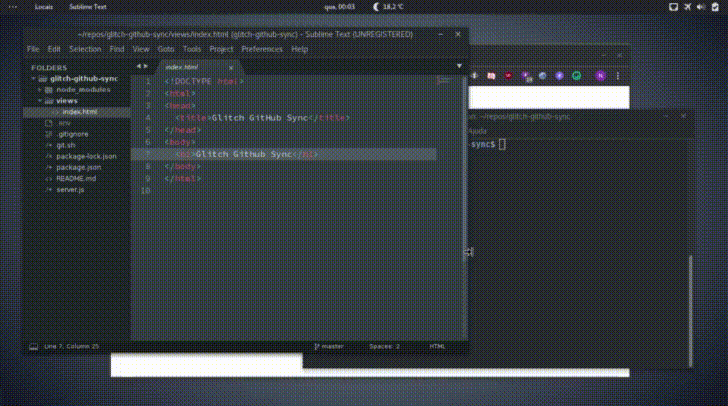This screenshot has height=406, width=728.
Task: Click the pink extension icon in browser toolbar
Action: click(x=491, y=76)
